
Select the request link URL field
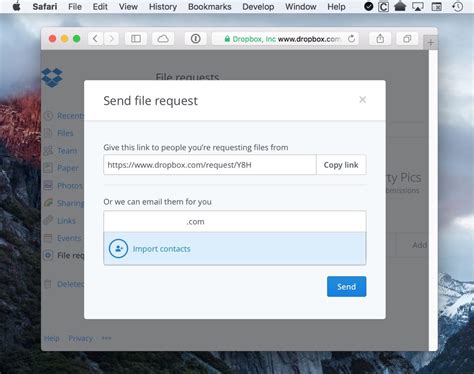[210, 165]
